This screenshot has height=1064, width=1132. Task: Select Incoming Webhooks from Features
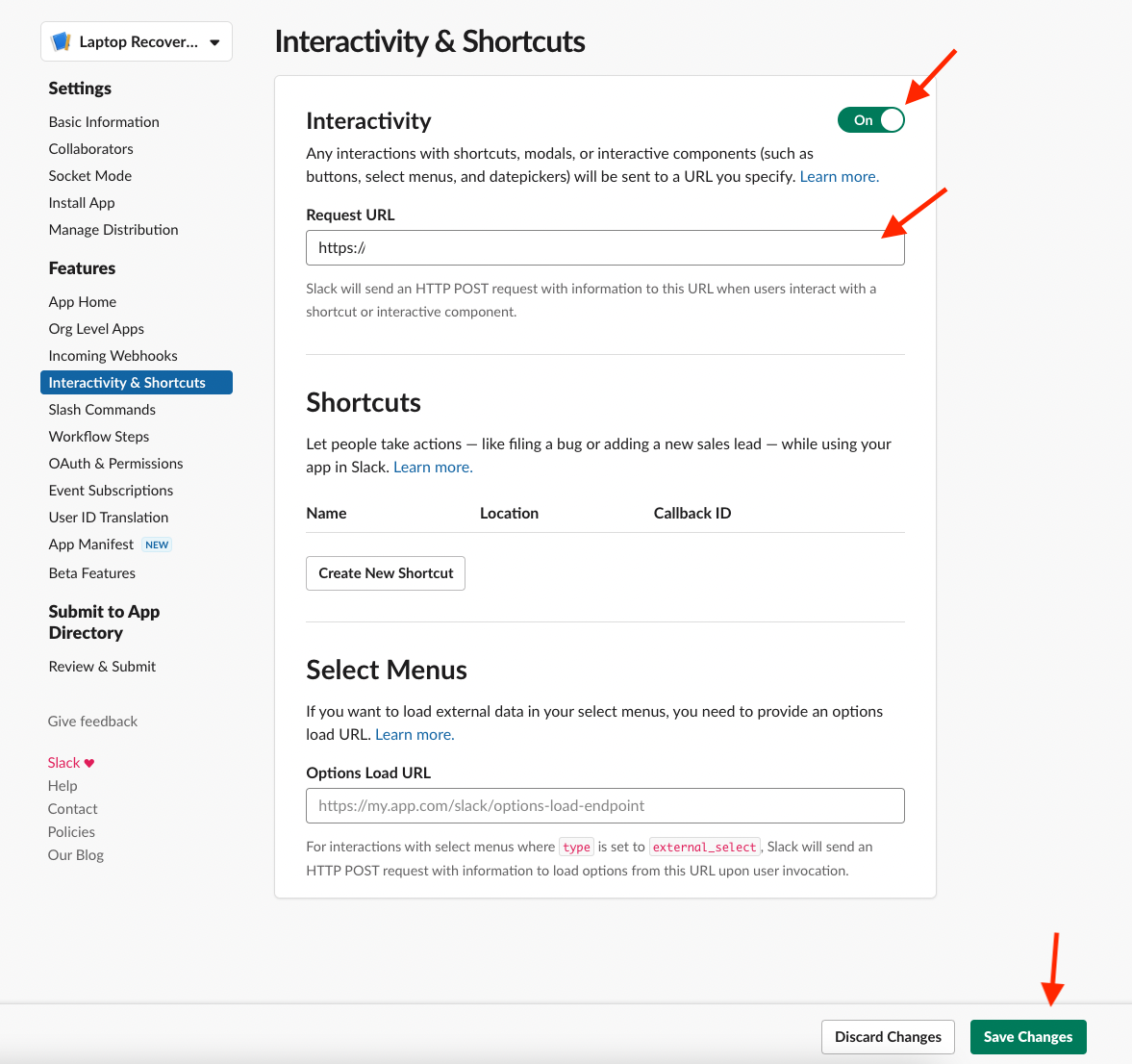coord(113,355)
